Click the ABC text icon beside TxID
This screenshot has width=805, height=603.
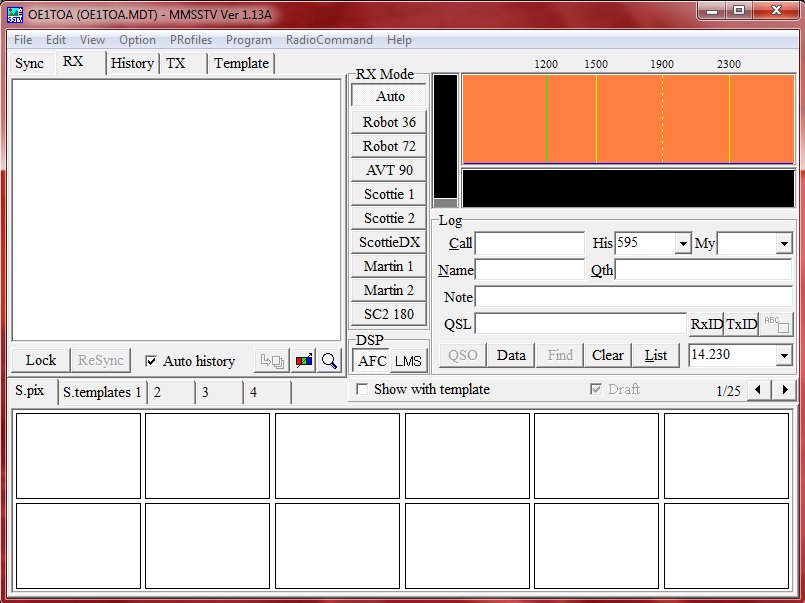point(776,324)
